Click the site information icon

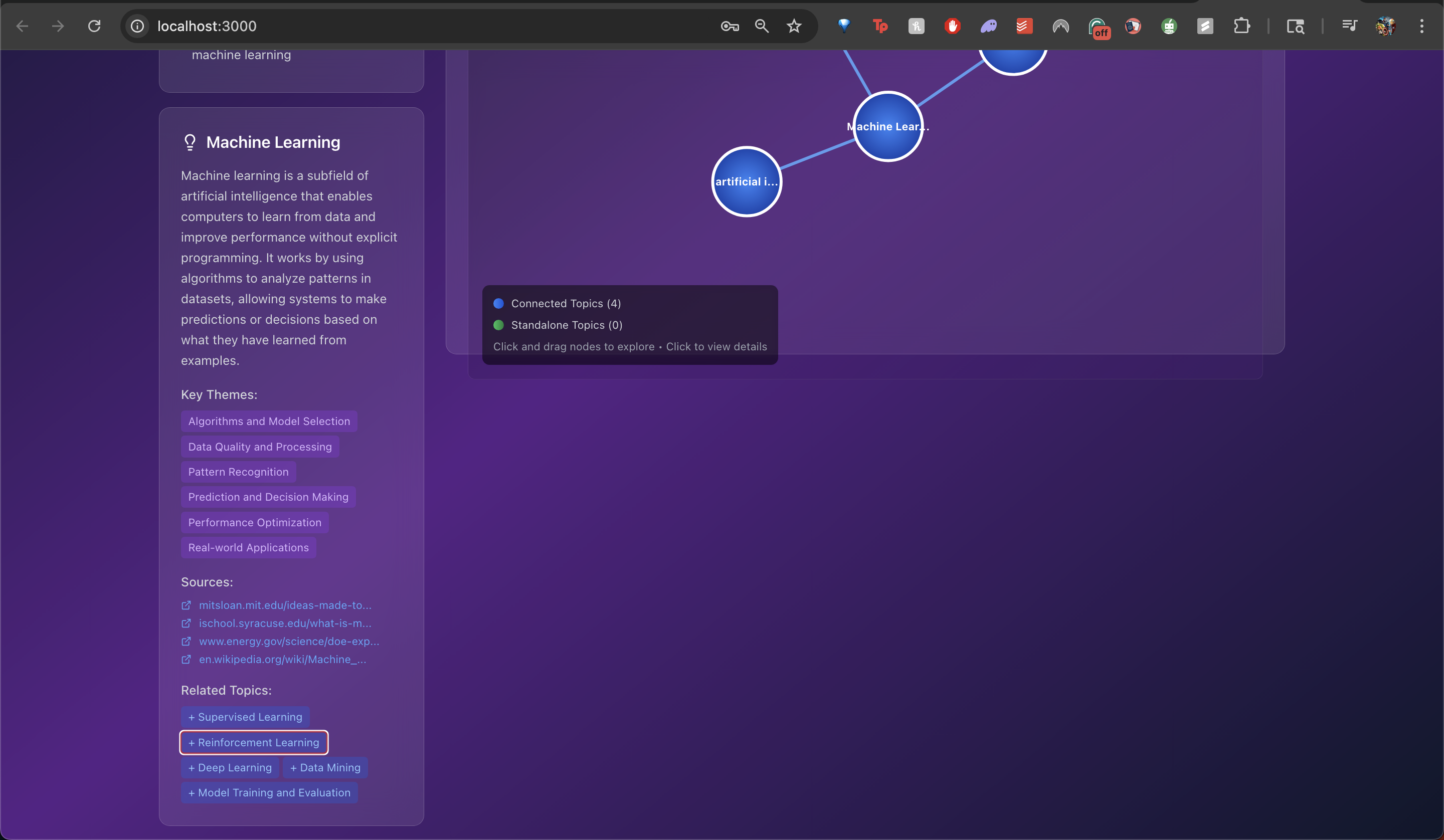coord(137,26)
